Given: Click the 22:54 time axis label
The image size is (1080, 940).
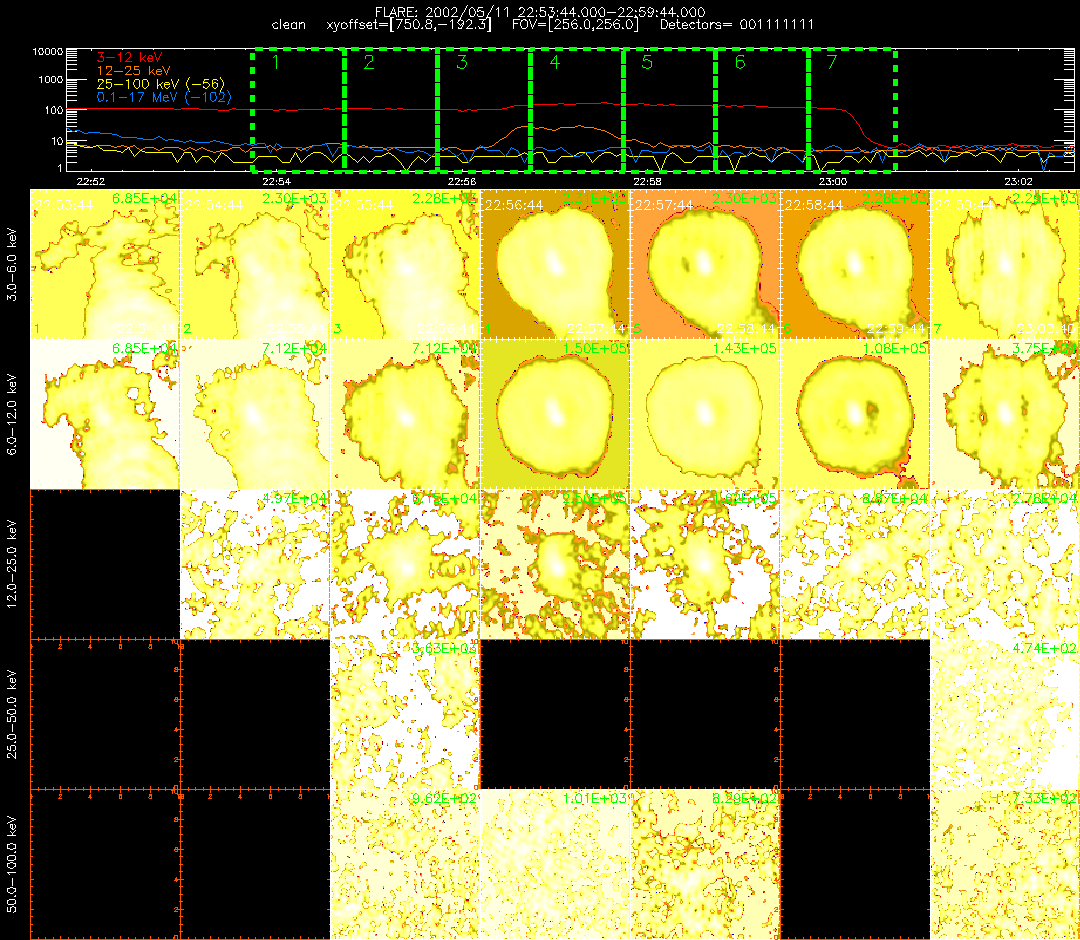Looking at the screenshot, I should pyautogui.click(x=276, y=182).
